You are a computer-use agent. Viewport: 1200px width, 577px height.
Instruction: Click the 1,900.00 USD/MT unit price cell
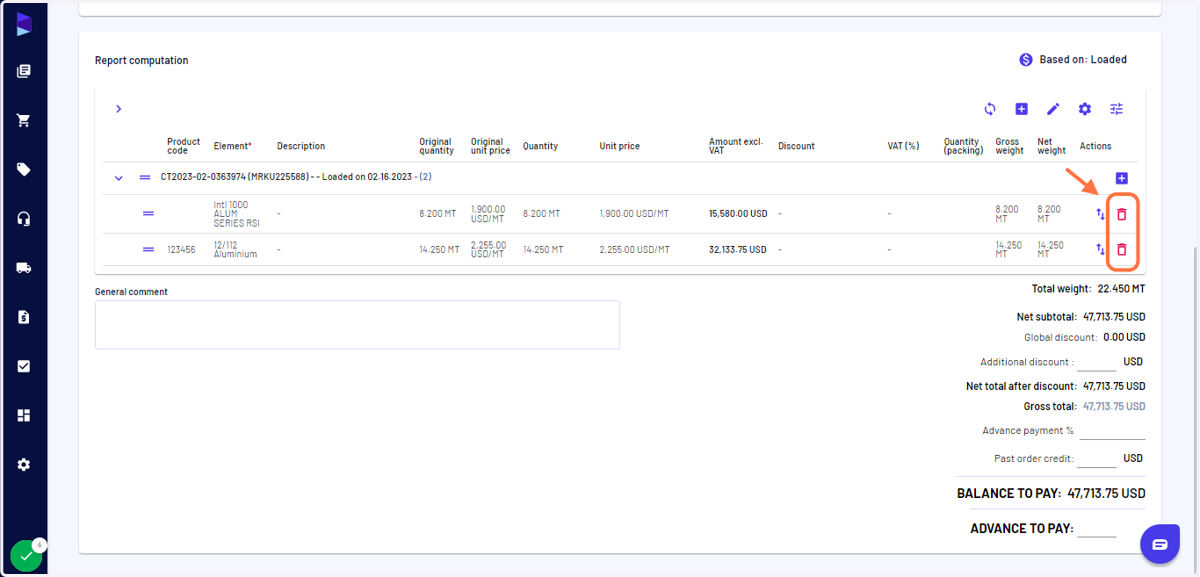point(634,214)
